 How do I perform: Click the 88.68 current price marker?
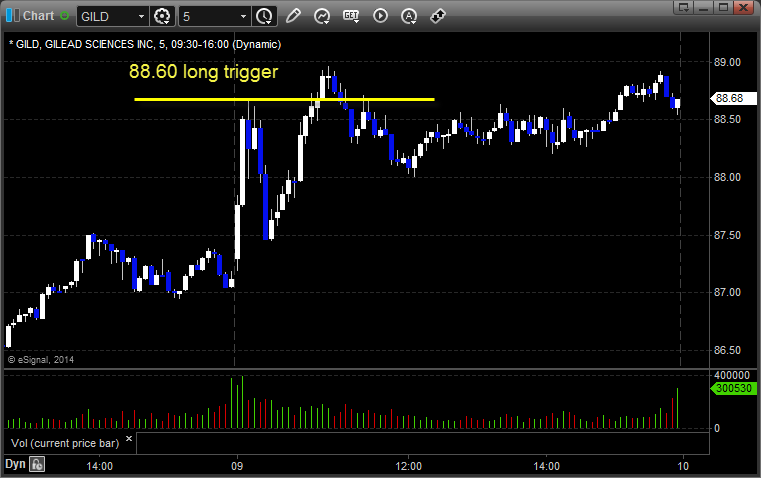pyautogui.click(x=733, y=98)
